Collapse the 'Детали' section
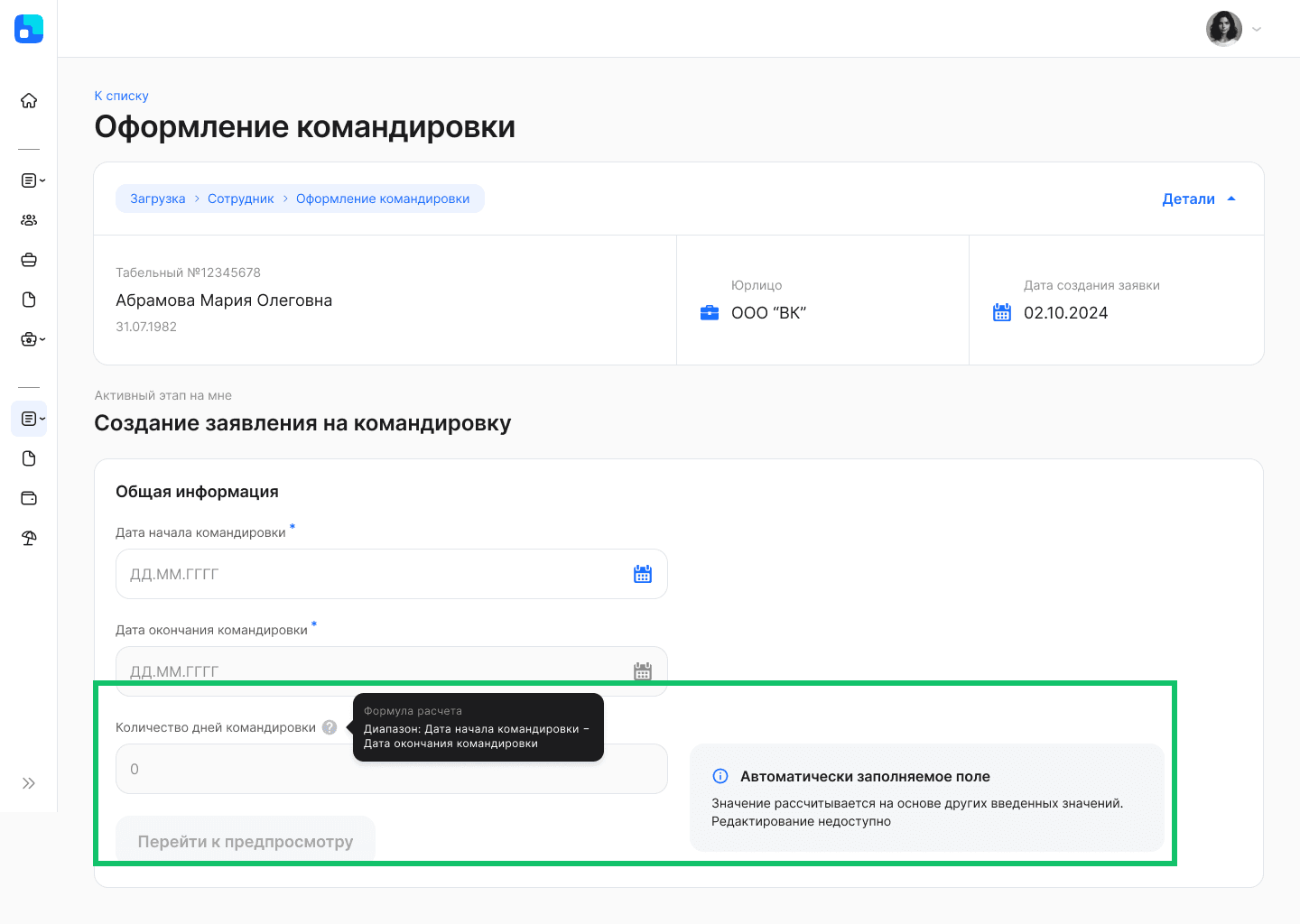This screenshot has height=924, width=1300. pyautogui.click(x=1199, y=199)
